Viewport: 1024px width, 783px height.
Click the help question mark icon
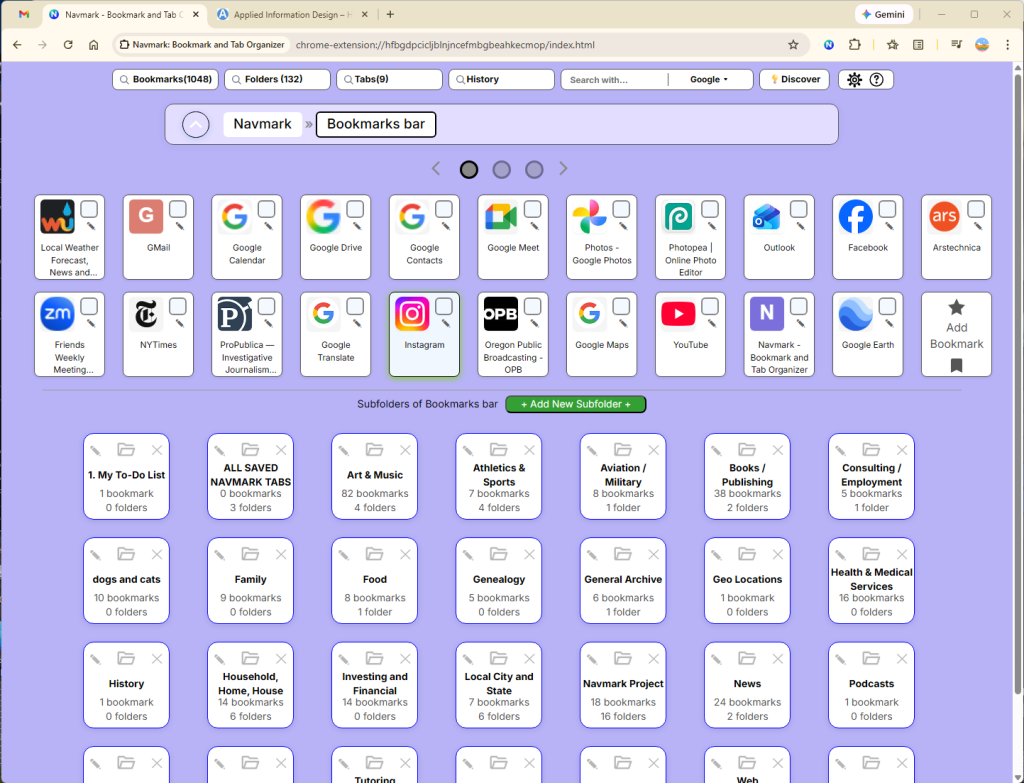(x=877, y=80)
